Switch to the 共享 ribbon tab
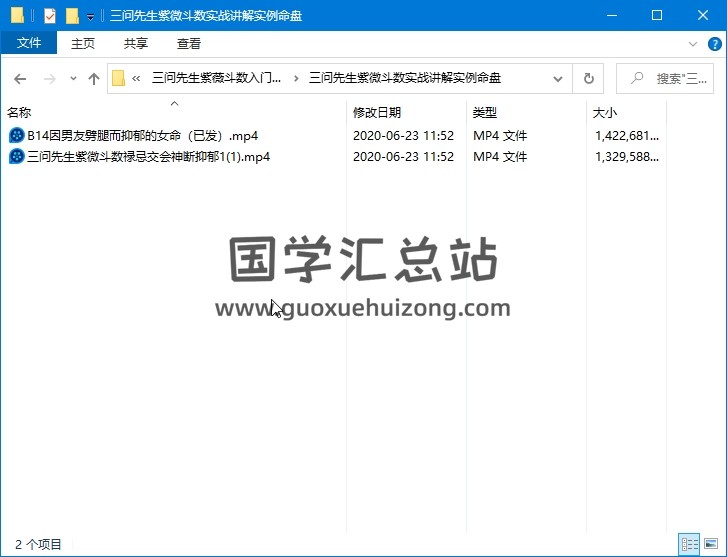This screenshot has height=557, width=727. pos(135,44)
